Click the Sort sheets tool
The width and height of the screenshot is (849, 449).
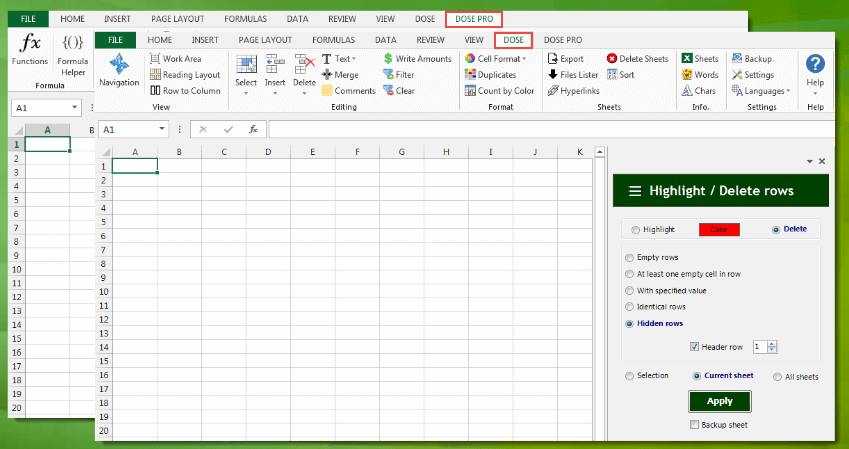pyautogui.click(x=620, y=75)
